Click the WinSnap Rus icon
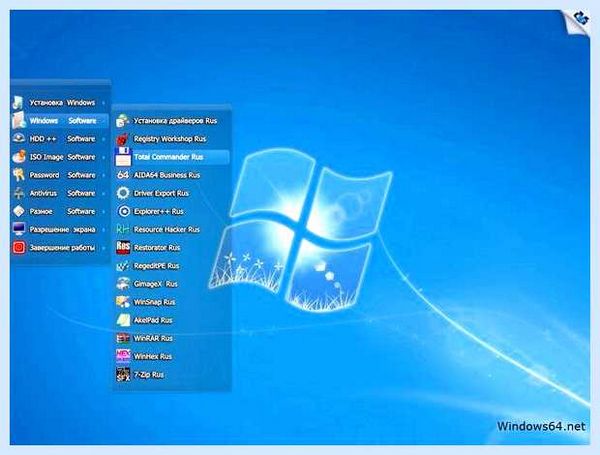 pos(123,302)
